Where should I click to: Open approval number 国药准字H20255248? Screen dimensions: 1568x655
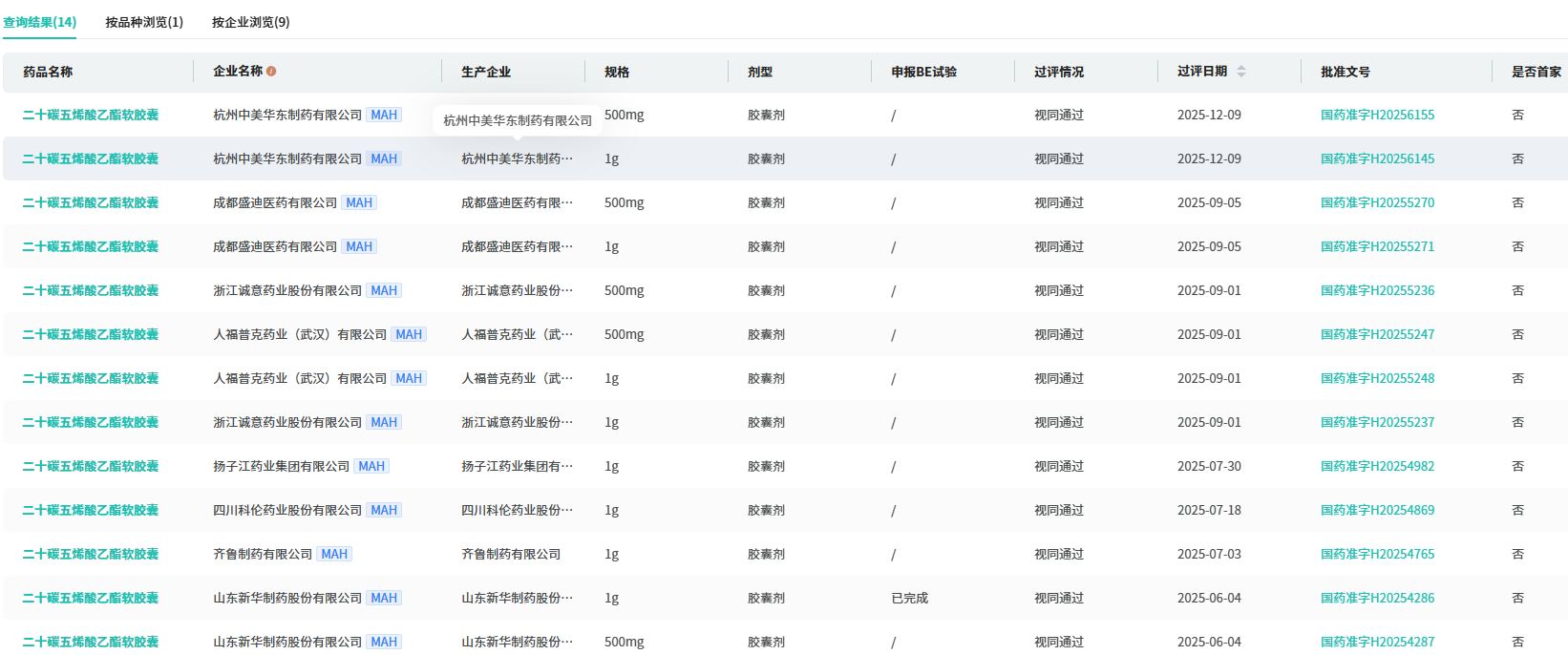(1377, 378)
